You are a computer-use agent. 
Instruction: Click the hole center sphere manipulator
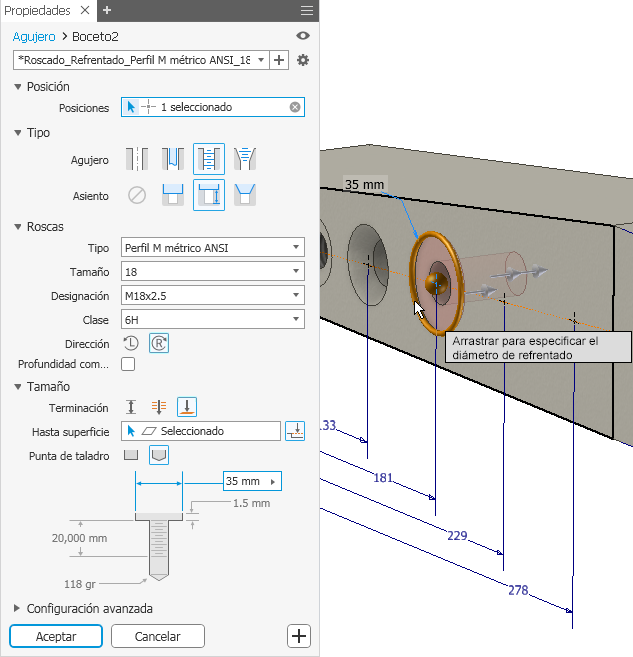[436, 284]
